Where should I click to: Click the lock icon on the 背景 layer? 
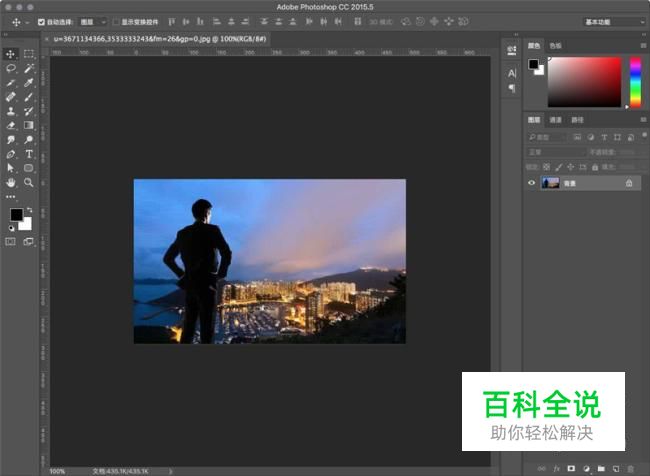pyautogui.click(x=628, y=183)
